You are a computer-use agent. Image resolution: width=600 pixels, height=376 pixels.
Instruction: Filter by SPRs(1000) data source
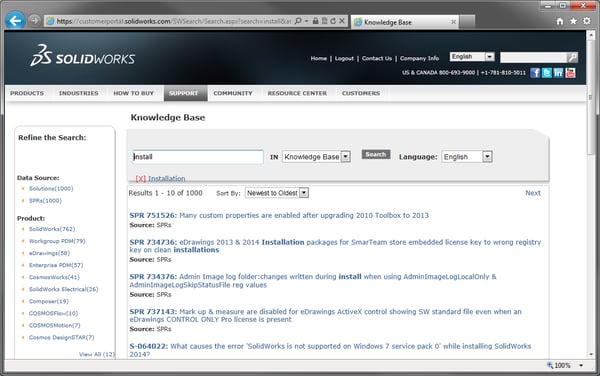point(45,200)
